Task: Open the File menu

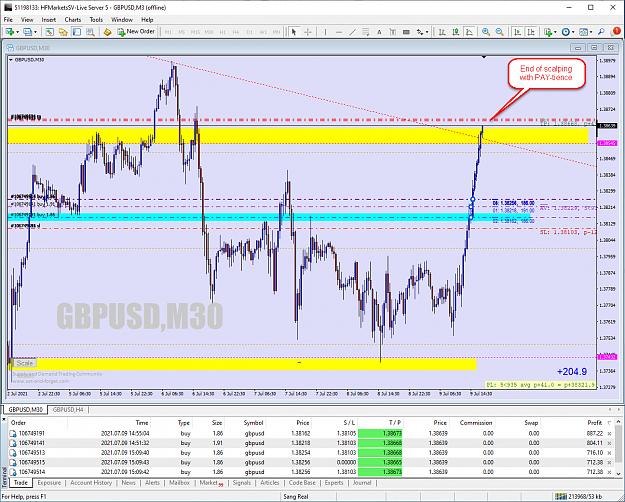Action: [x=8, y=20]
